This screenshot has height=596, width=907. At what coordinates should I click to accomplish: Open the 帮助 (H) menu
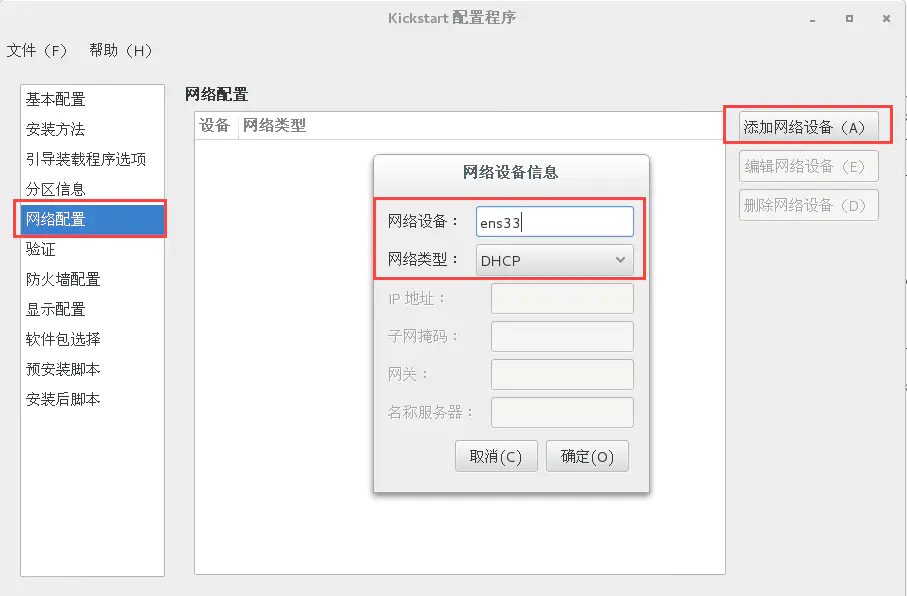(120, 51)
